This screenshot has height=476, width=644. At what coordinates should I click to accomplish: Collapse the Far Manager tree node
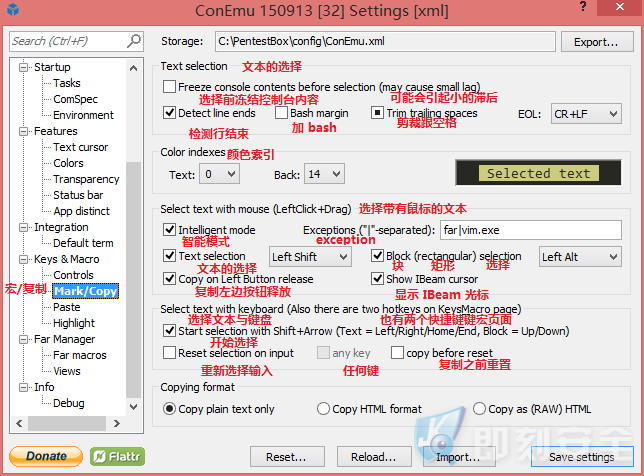[24, 339]
